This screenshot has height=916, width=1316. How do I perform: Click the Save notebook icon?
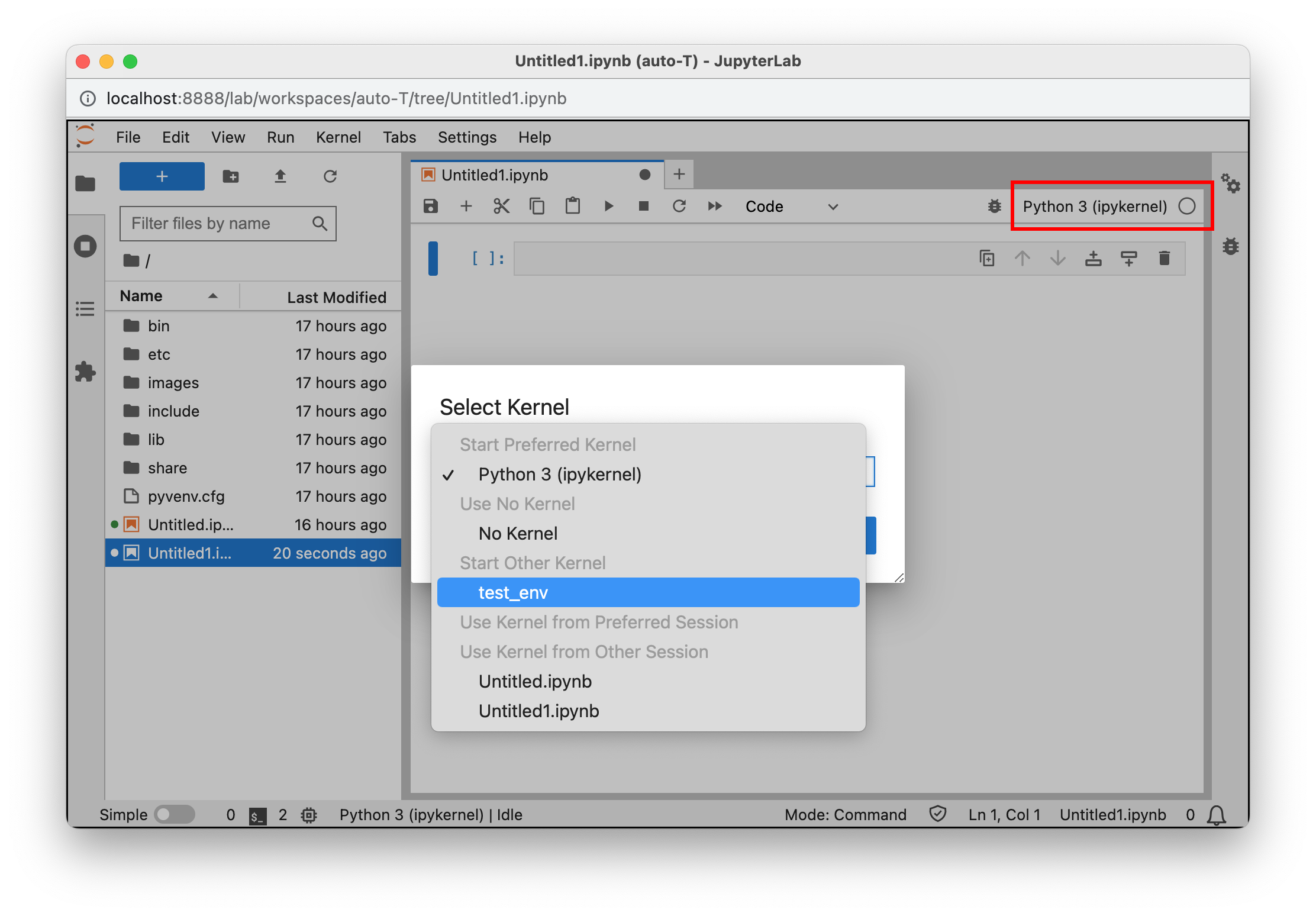[x=430, y=206]
